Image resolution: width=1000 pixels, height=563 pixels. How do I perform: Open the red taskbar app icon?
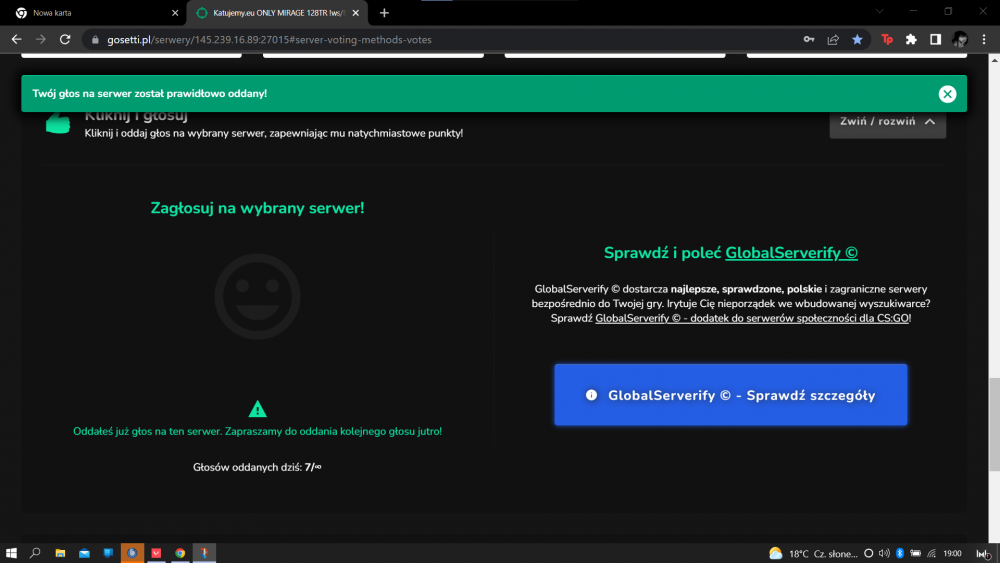pos(156,553)
